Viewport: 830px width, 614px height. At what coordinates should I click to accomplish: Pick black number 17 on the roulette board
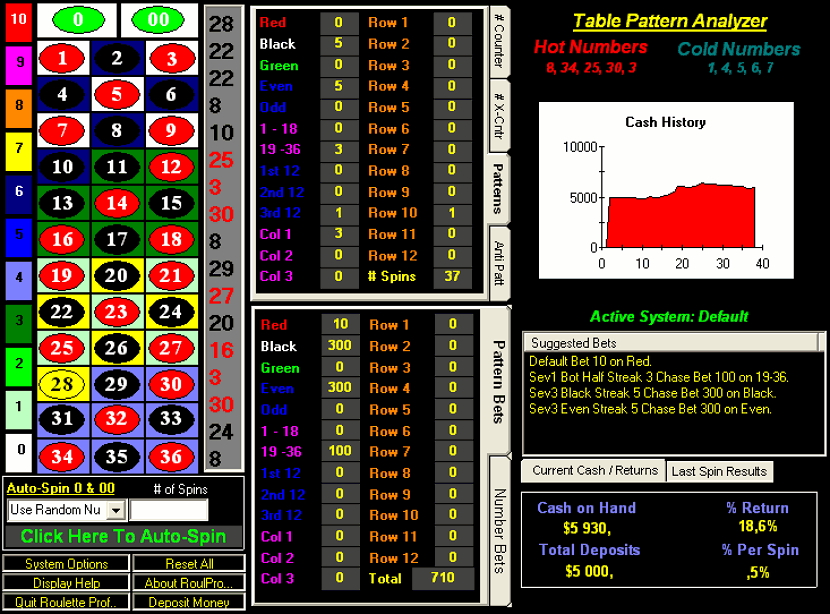click(117, 240)
